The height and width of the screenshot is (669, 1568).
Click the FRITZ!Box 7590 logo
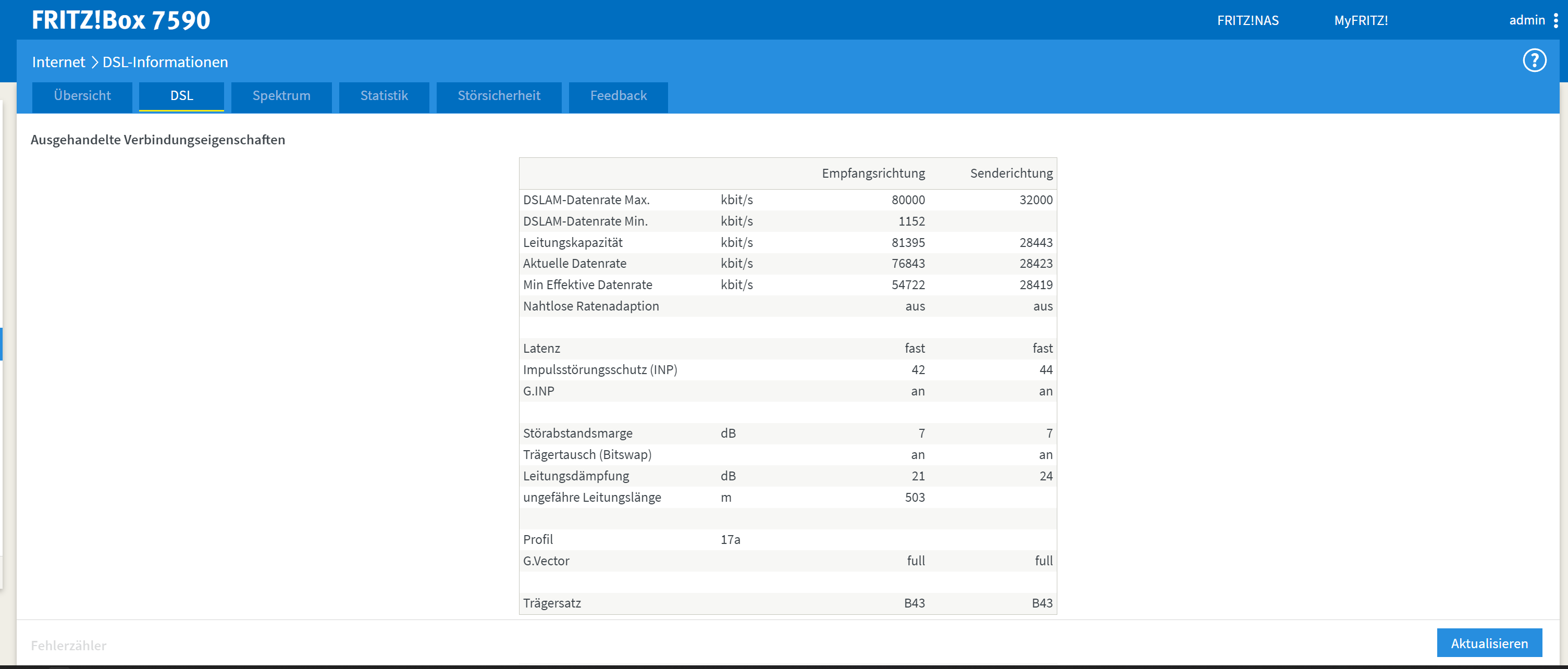pos(120,20)
